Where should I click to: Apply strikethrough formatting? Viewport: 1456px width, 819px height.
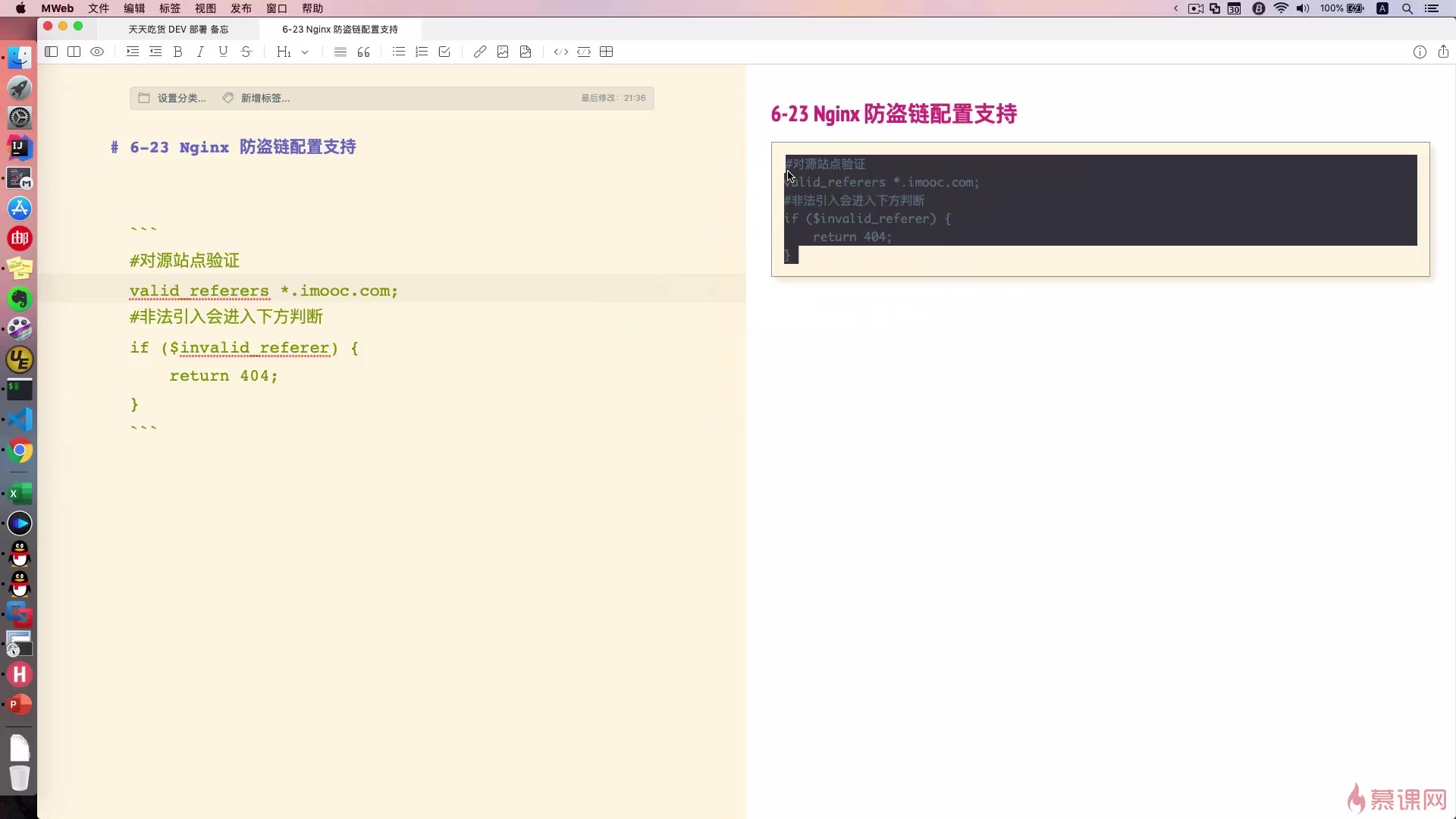[246, 52]
